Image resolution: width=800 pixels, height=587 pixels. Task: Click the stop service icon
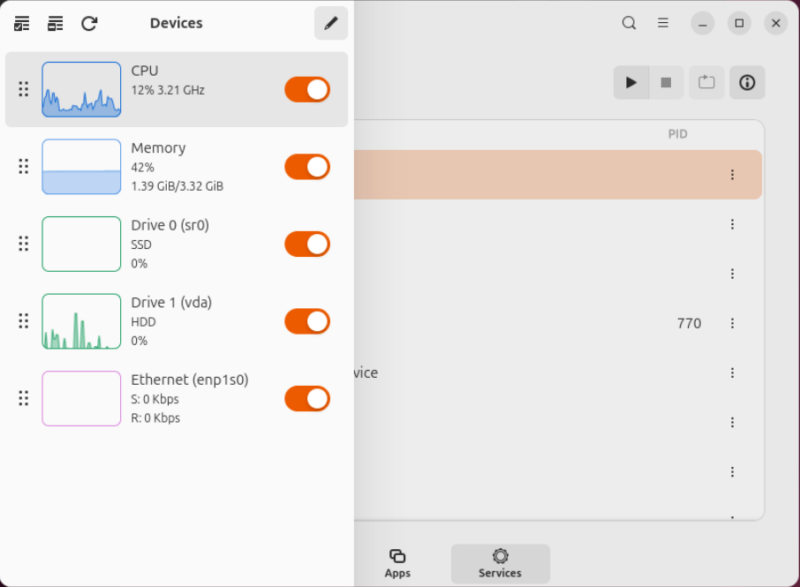click(x=666, y=82)
